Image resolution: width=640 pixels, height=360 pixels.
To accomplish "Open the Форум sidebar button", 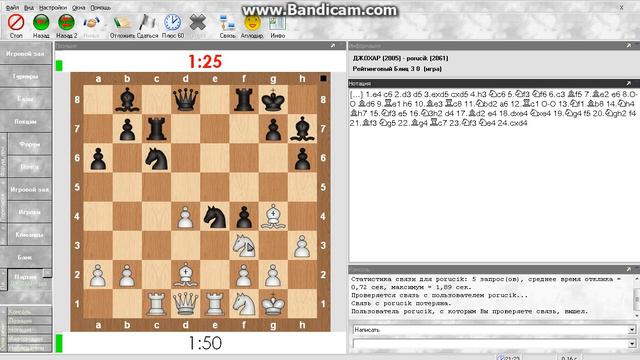I will (29, 144).
